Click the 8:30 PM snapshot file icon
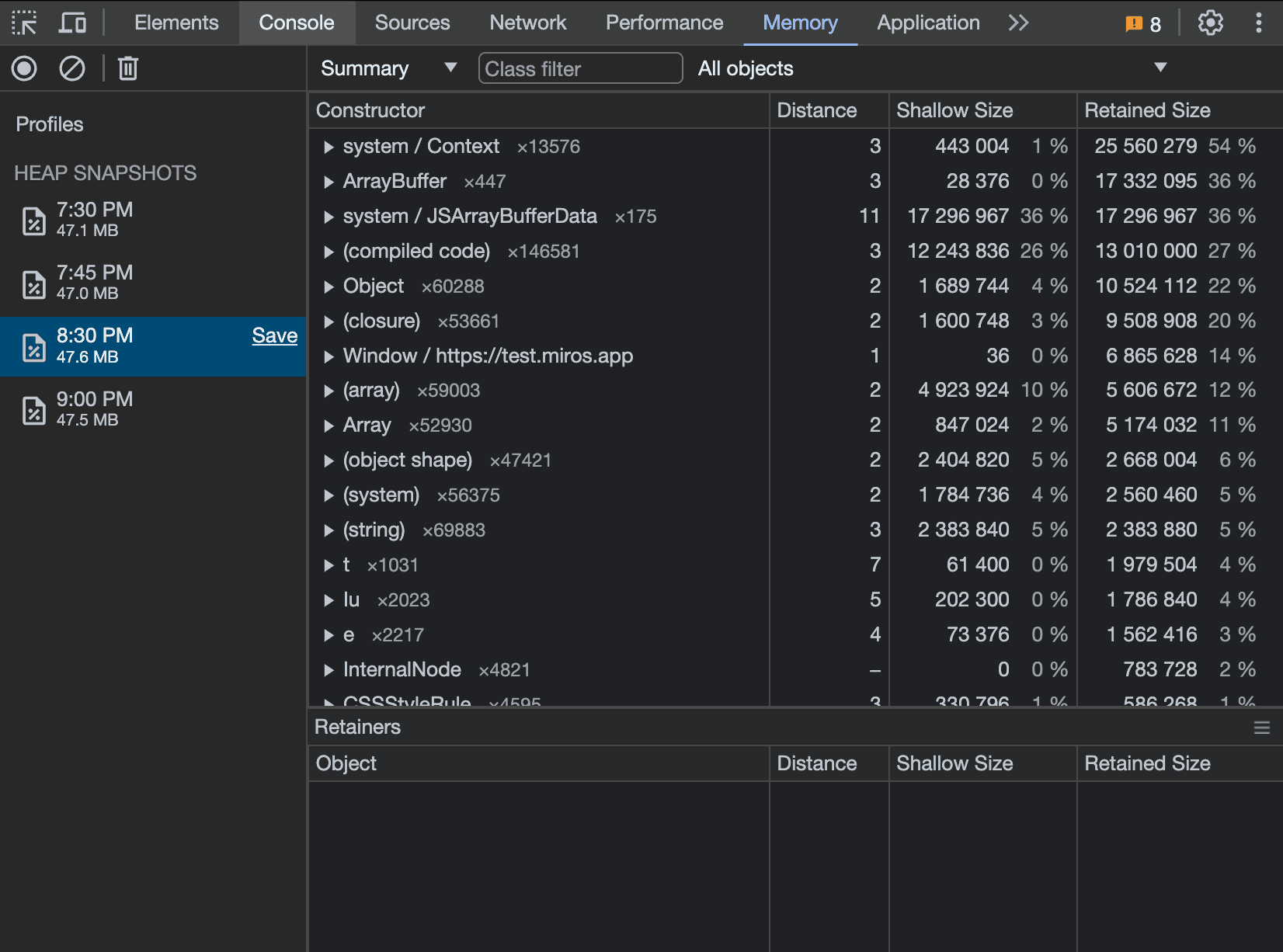The image size is (1283, 952). coord(33,347)
